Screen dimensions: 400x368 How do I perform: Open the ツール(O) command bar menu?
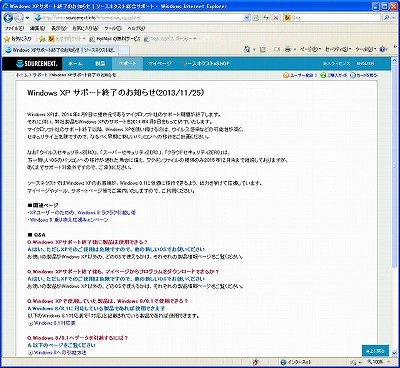(x=365, y=49)
